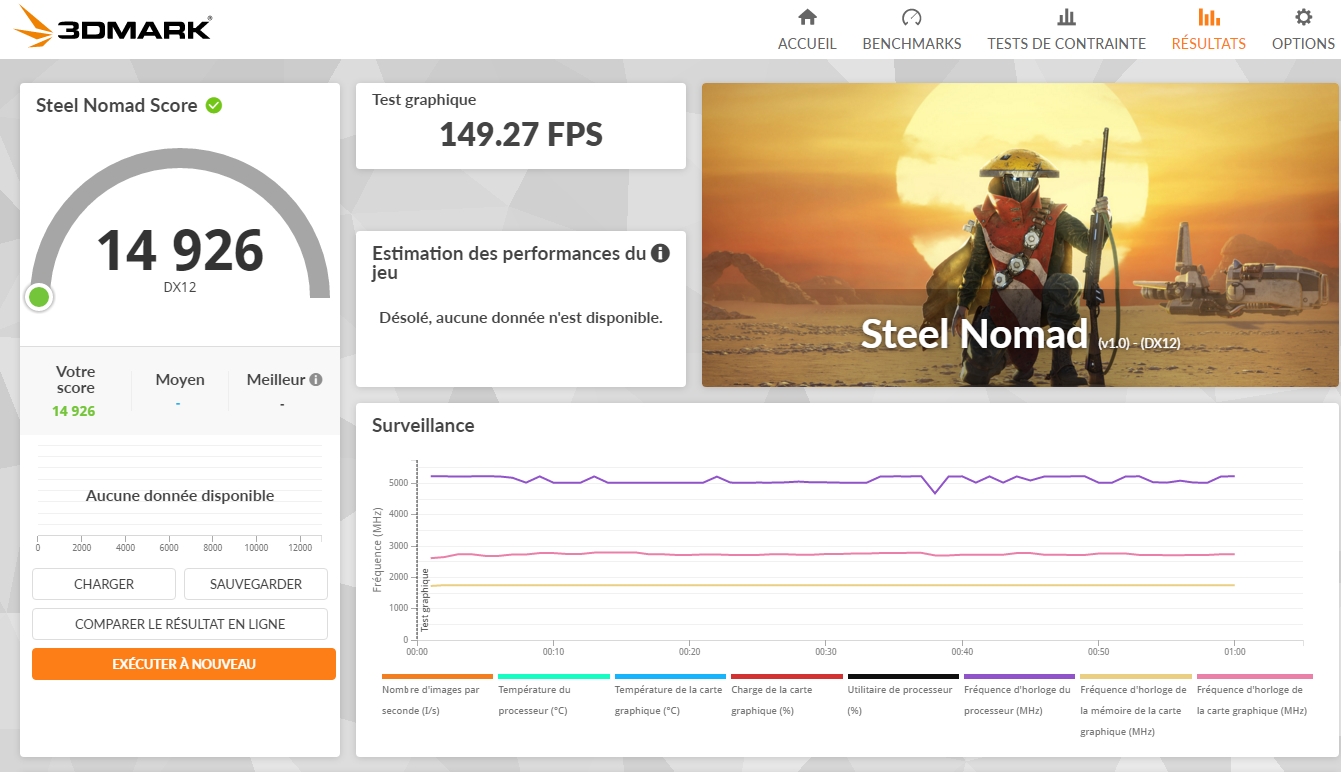1341x772 pixels.
Task: Open the Tests de contrainte chart icon
Action: click(x=1066, y=17)
